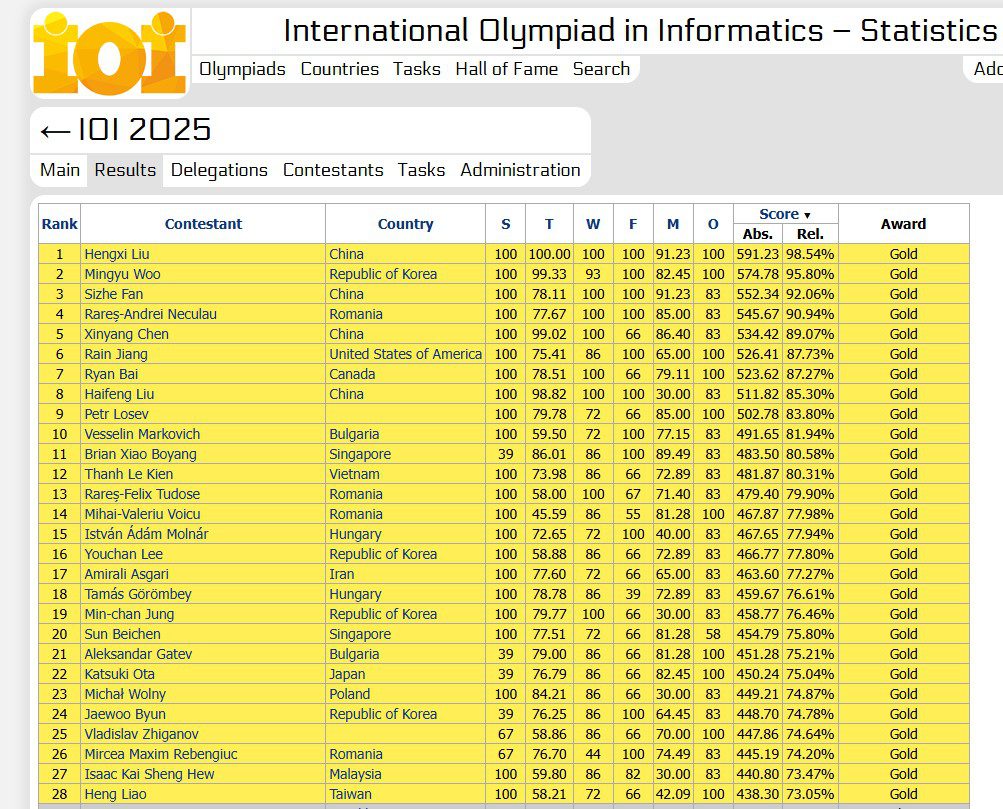The height and width of the screenshot is (809, 1003).
Task: Open the Countries navigation item
Action: [339, 69]
